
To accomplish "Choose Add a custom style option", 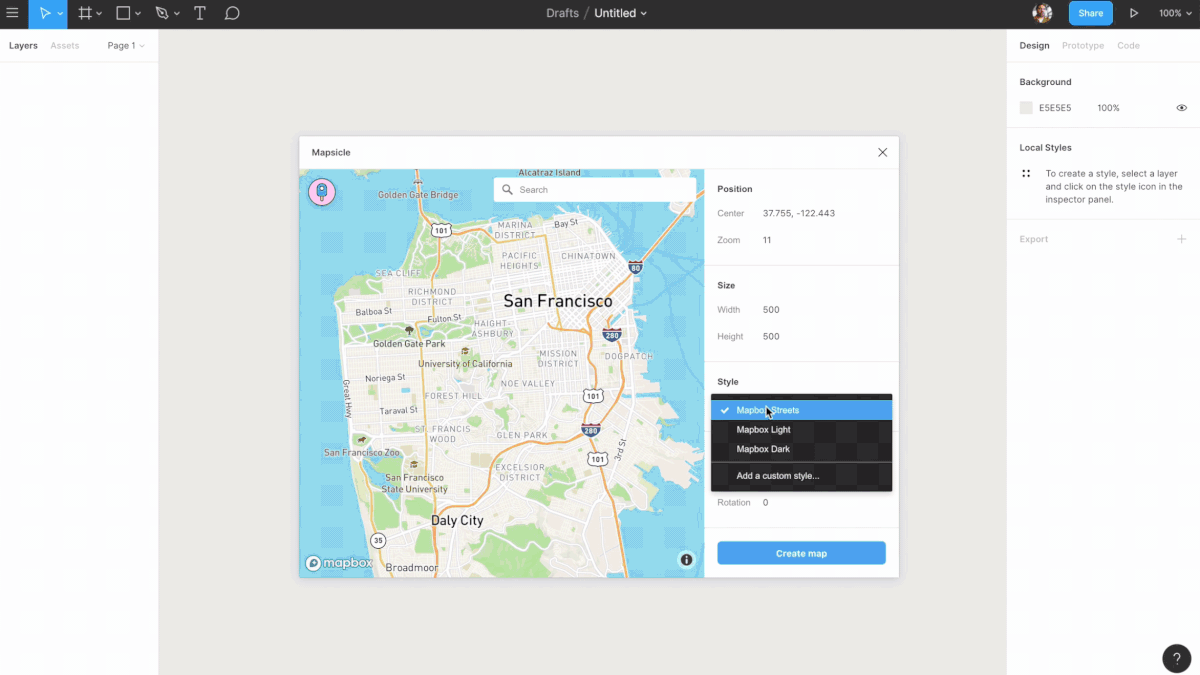I will point(801,476).
